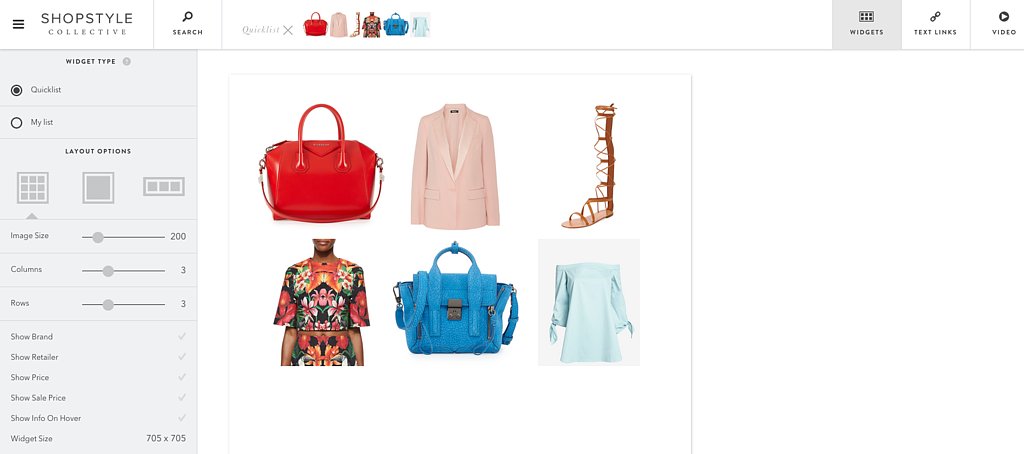
Task: Open the Text Links tab
Action: click(935, 24)
